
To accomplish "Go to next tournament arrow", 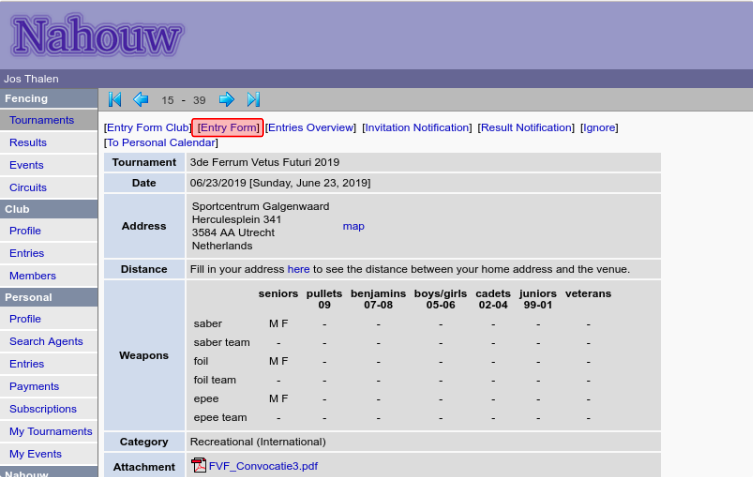I will click(227, 99).
